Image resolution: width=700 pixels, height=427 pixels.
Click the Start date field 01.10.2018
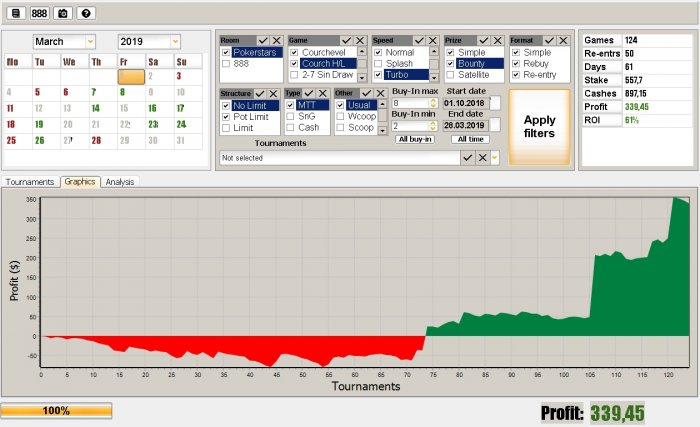465,103
